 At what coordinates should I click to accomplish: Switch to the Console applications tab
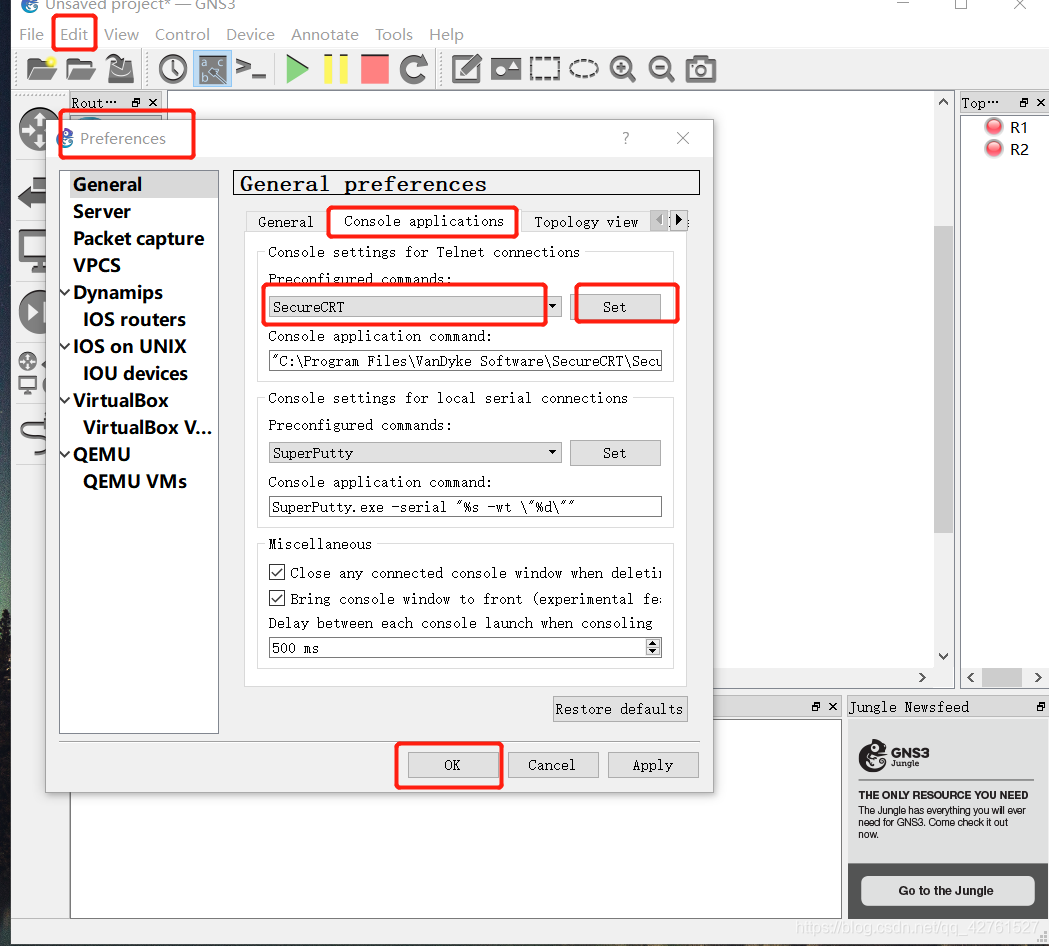(423, 221)
